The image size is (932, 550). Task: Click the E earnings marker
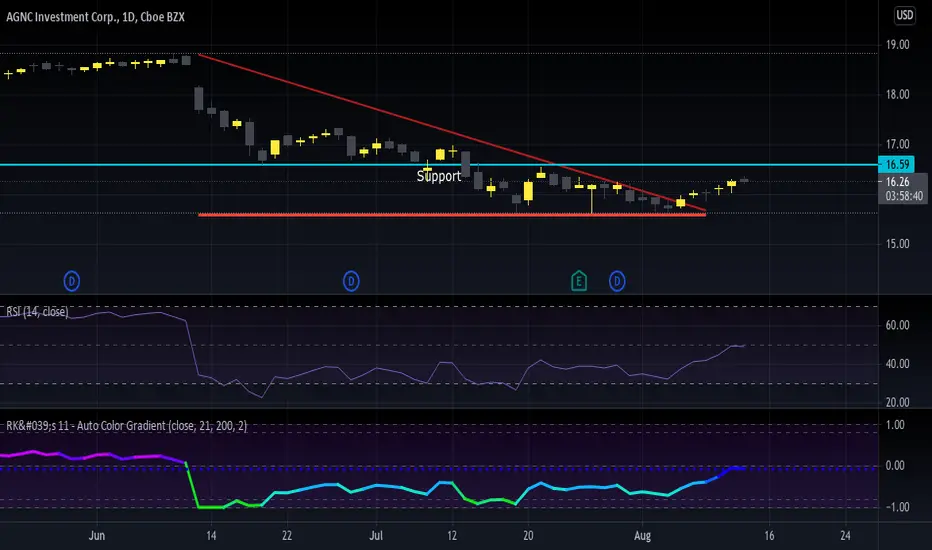click(x=579, y=281)
